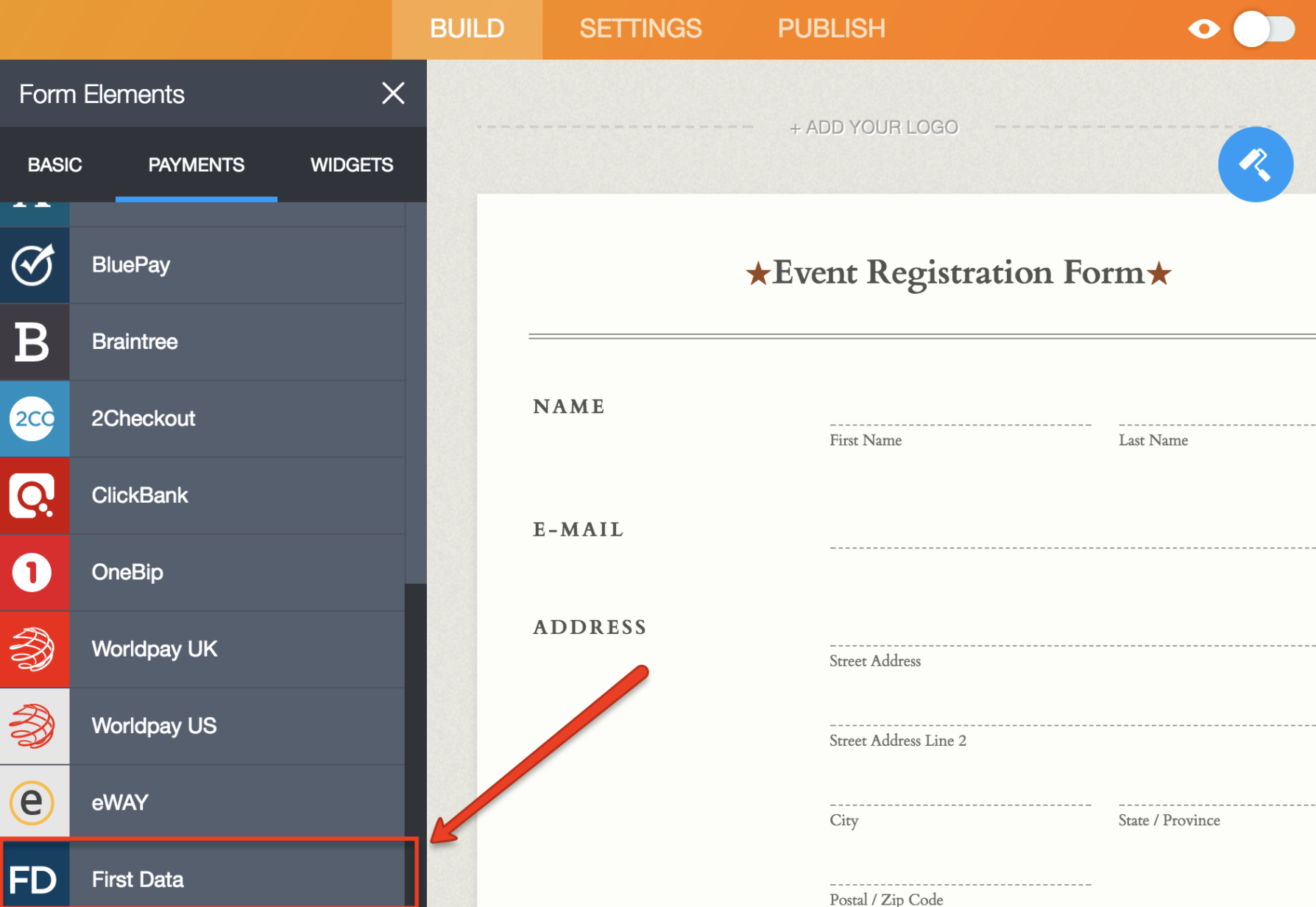
Task: Click the BluePay checkmark icon
Action: (x=35, y=265)
